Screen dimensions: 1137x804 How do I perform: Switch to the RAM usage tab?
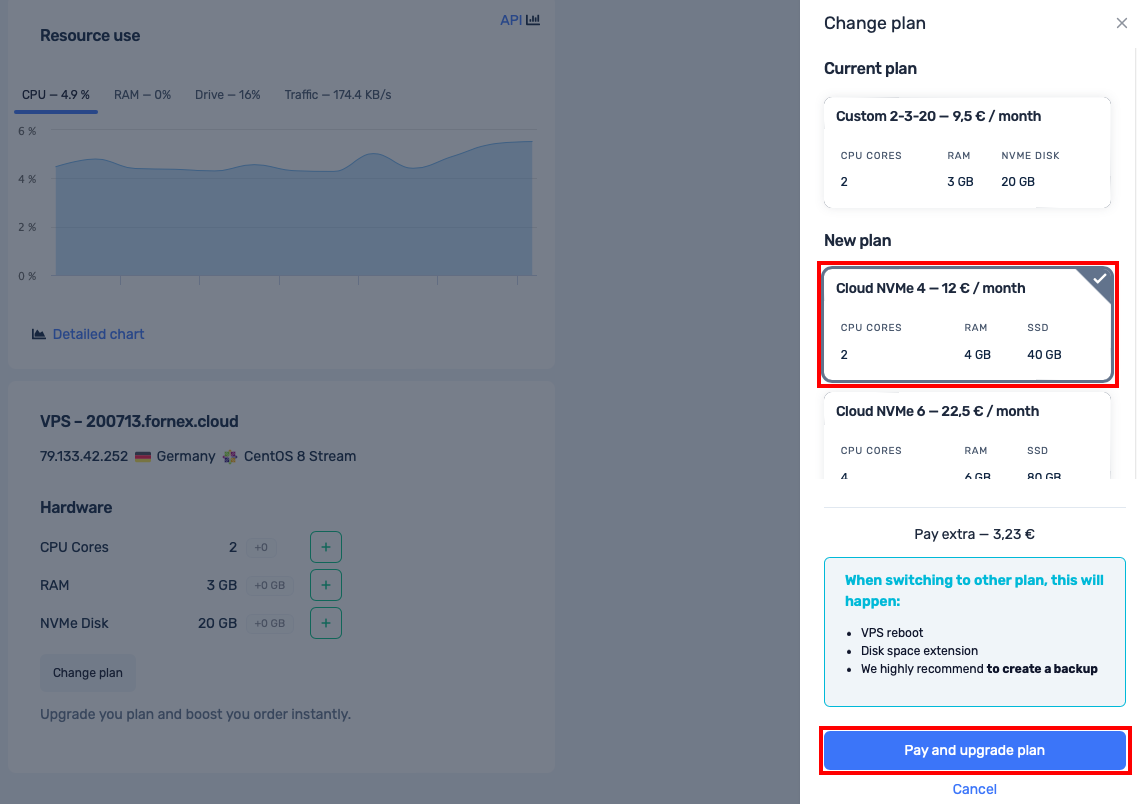[142, 95]
